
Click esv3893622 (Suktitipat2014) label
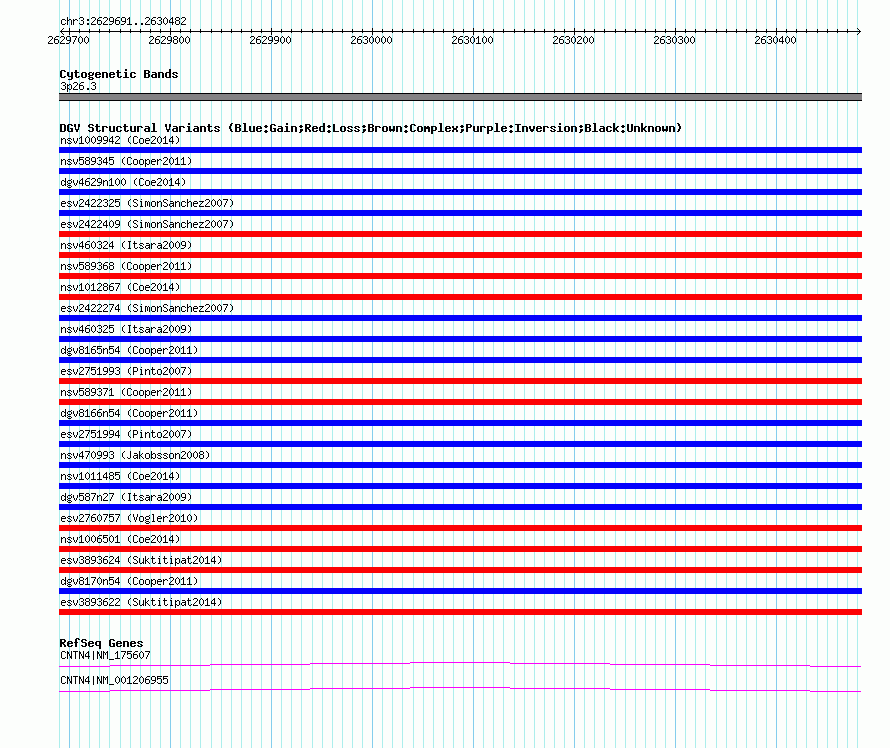(141, 602)
